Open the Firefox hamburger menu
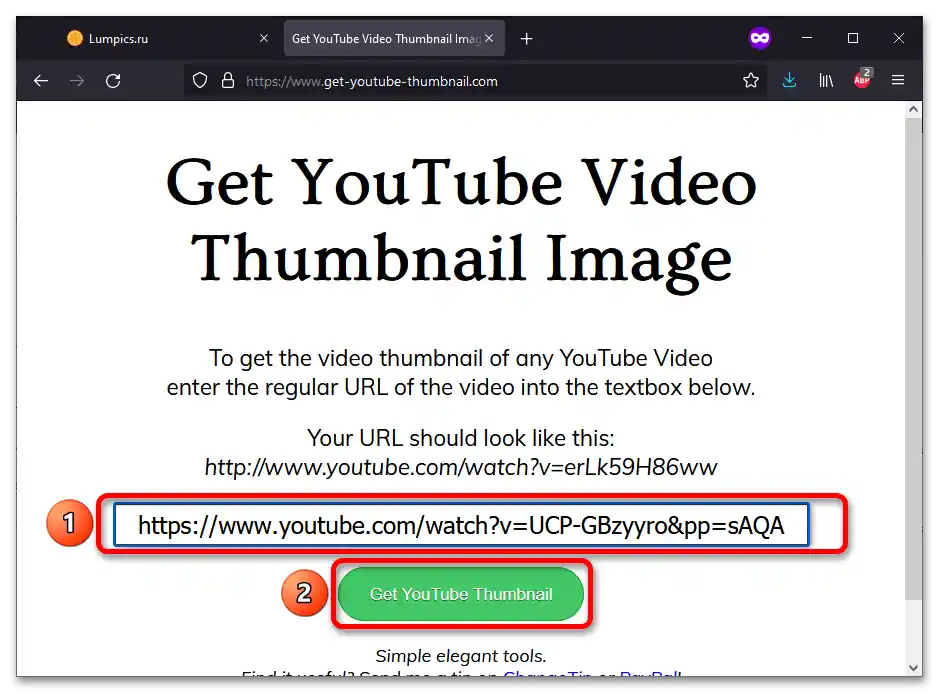 pyautogui.click(x=898, y=80)
